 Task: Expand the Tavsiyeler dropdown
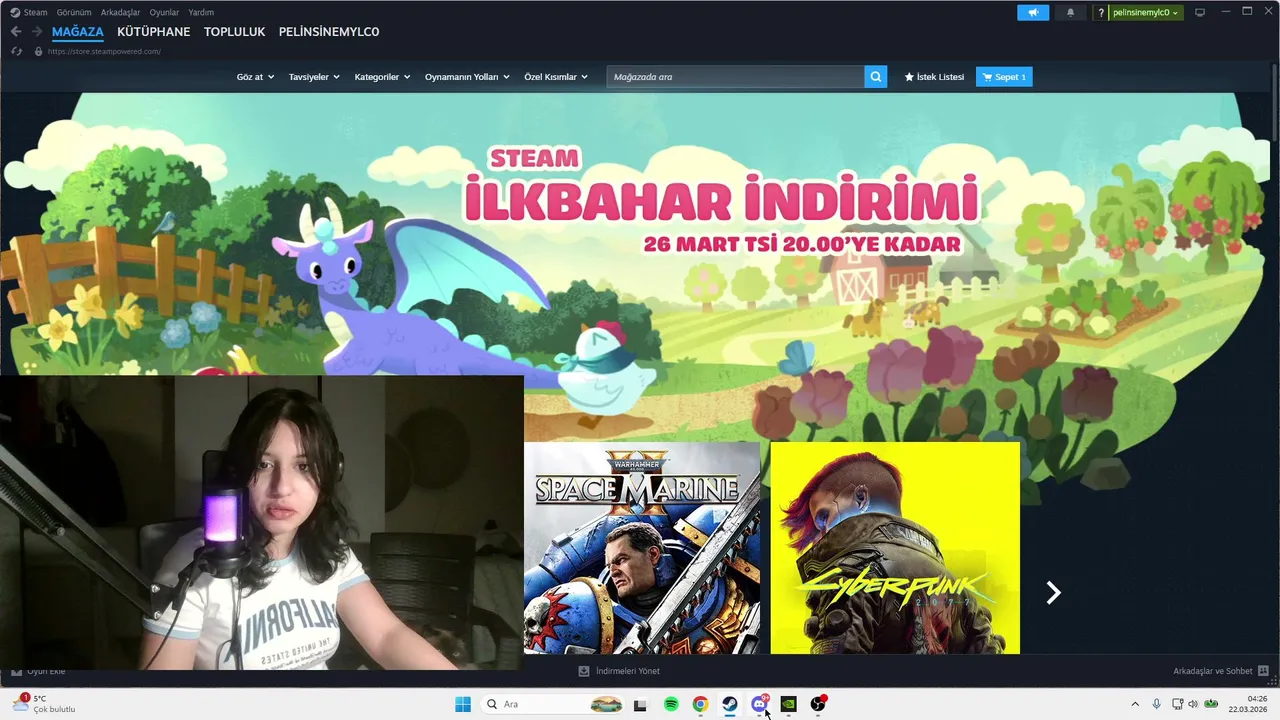314,77
